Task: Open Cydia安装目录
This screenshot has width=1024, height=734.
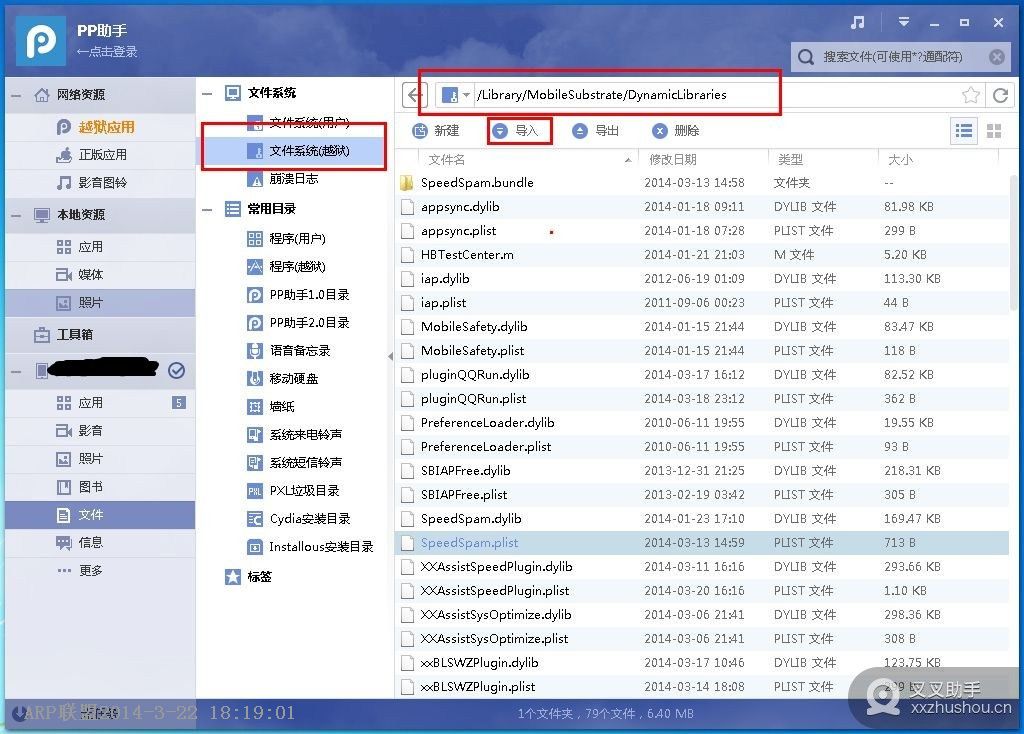Action: [x=298, y=519]
